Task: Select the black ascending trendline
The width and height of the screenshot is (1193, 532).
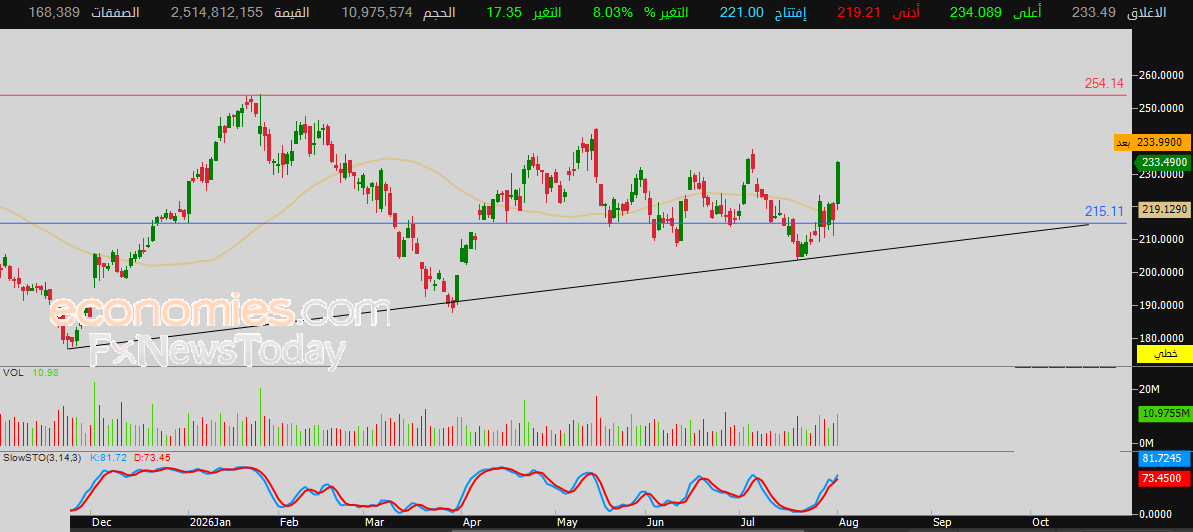Action: click(x=578, y=286)
